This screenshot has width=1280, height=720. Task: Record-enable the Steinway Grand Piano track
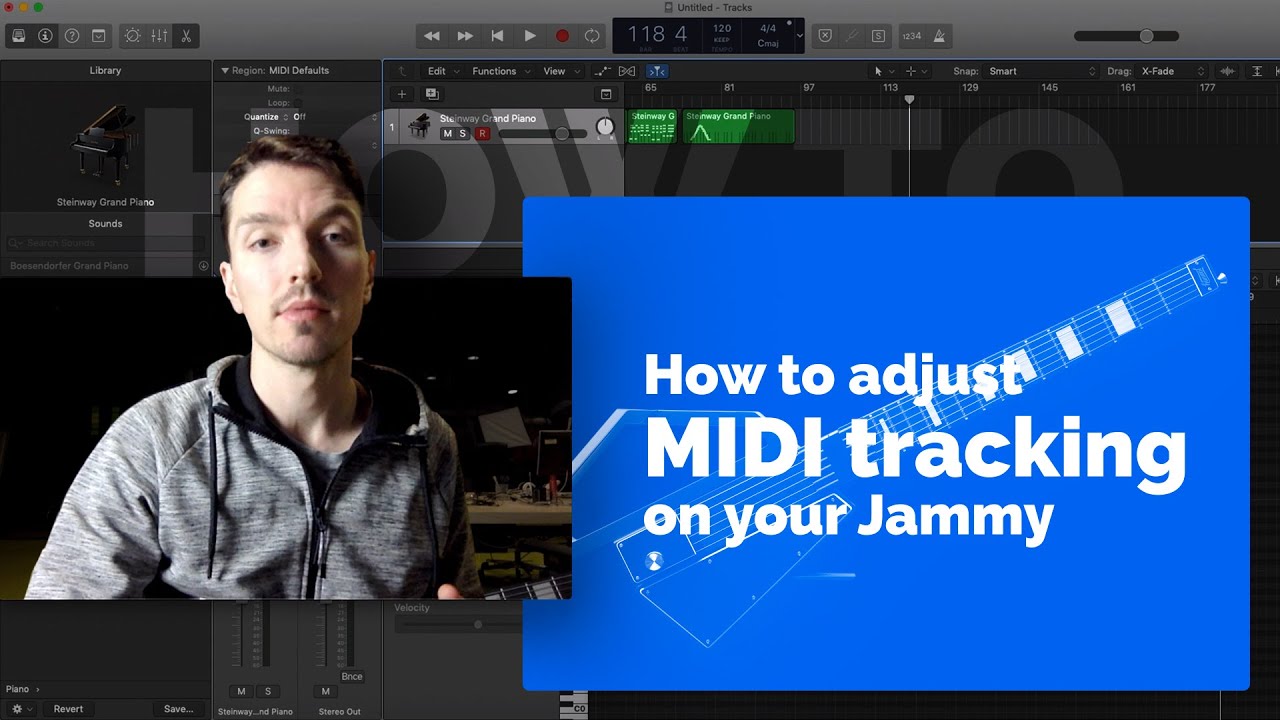point(483,134)
